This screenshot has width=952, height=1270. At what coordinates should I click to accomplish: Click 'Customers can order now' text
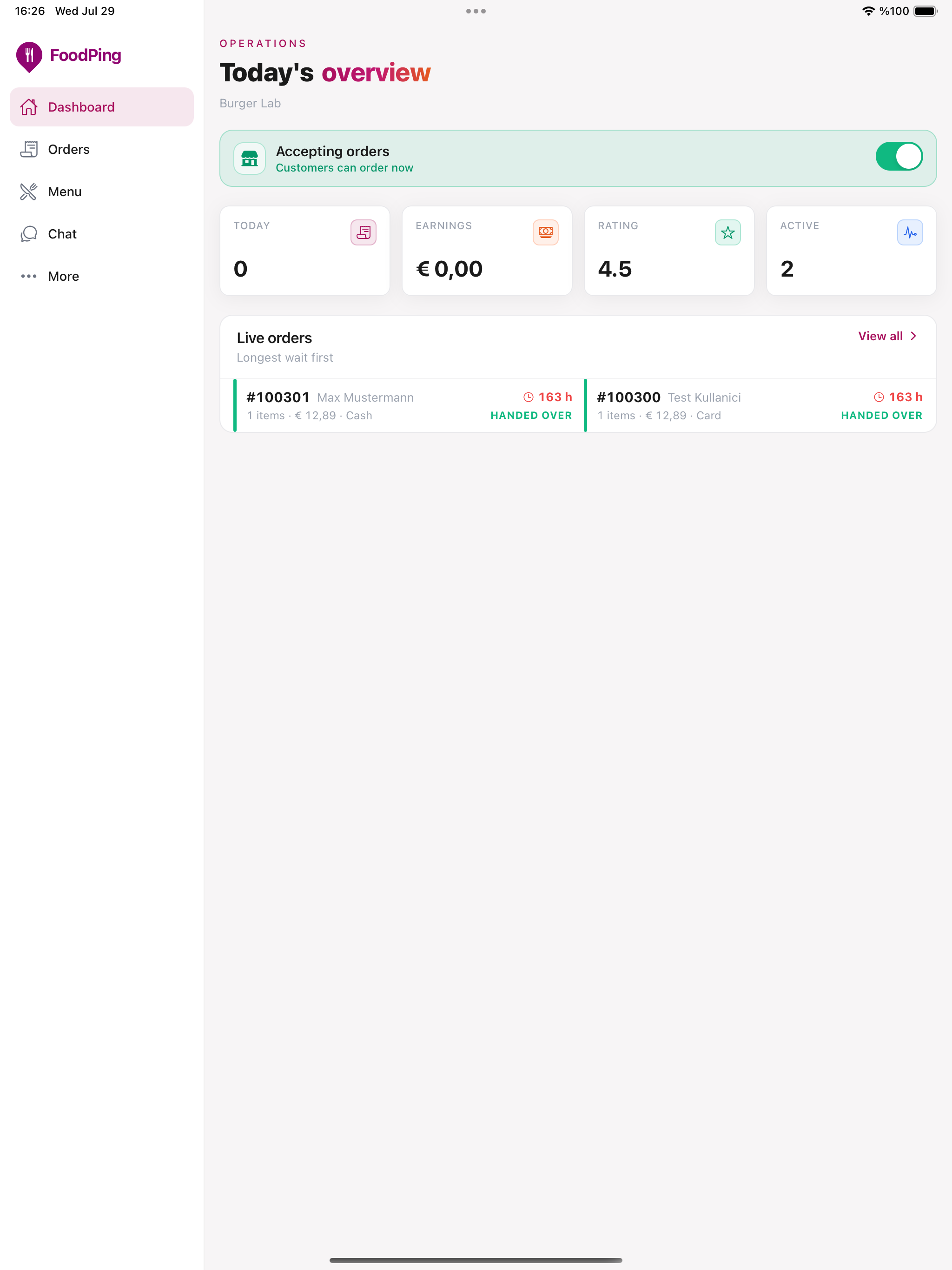coord(344,168)
